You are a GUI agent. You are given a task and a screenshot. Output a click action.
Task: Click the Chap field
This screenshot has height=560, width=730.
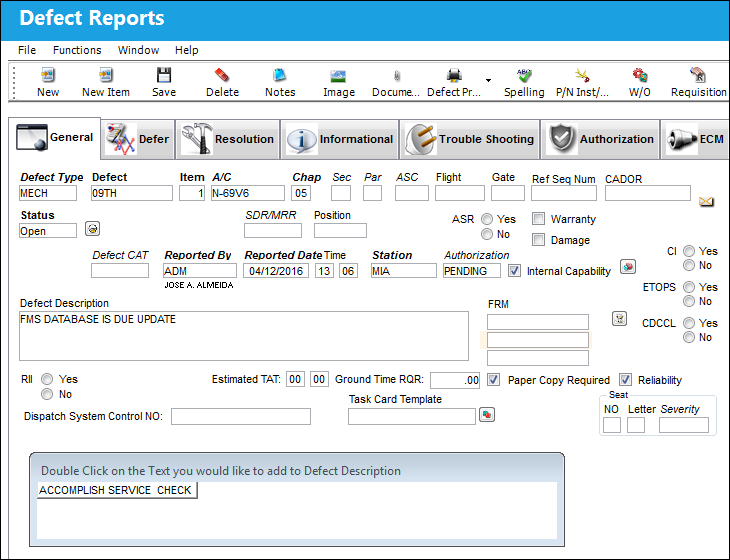(301, 193)
